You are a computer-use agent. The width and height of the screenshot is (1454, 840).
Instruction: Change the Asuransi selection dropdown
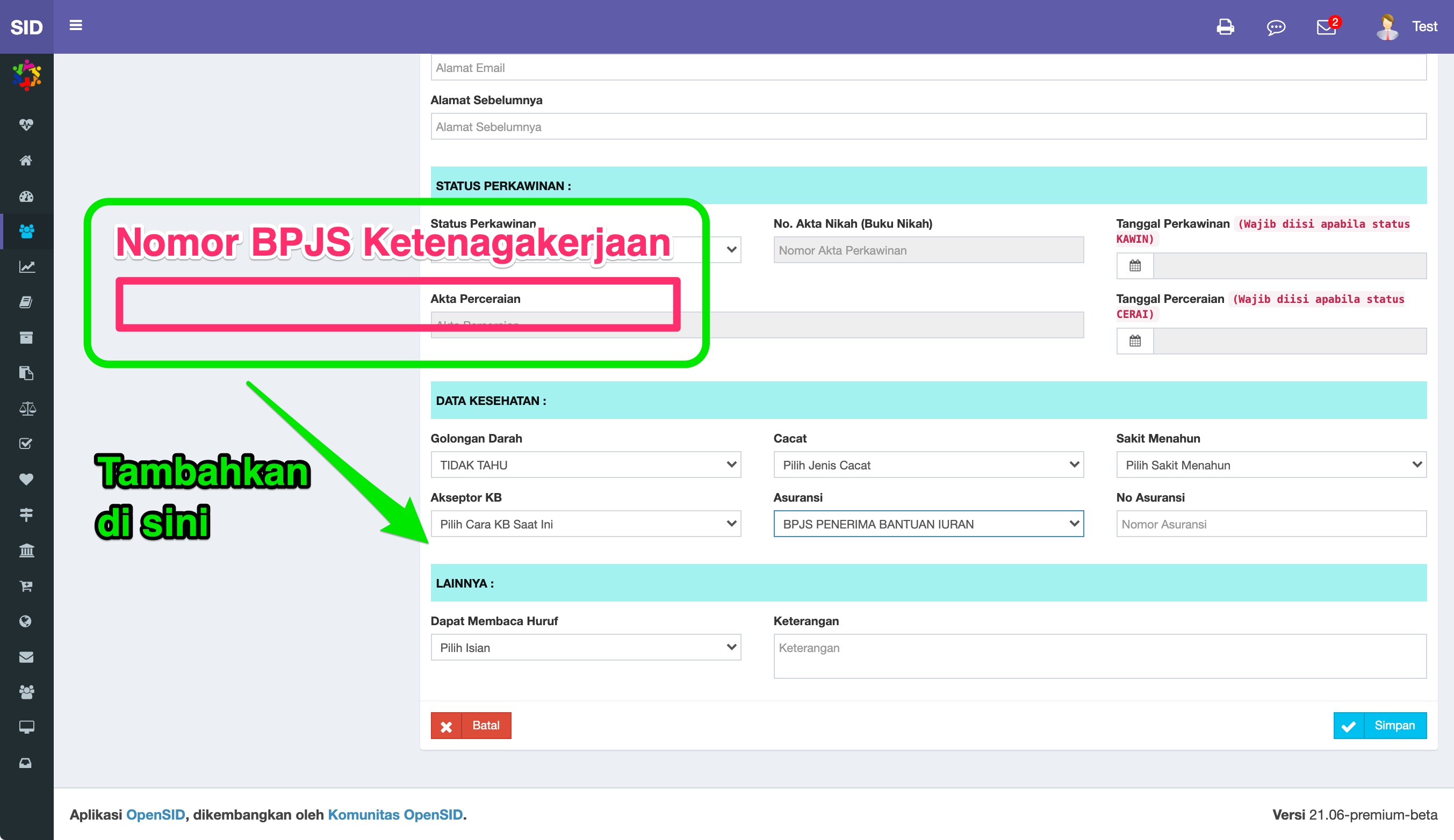click(x=928, y=524)
